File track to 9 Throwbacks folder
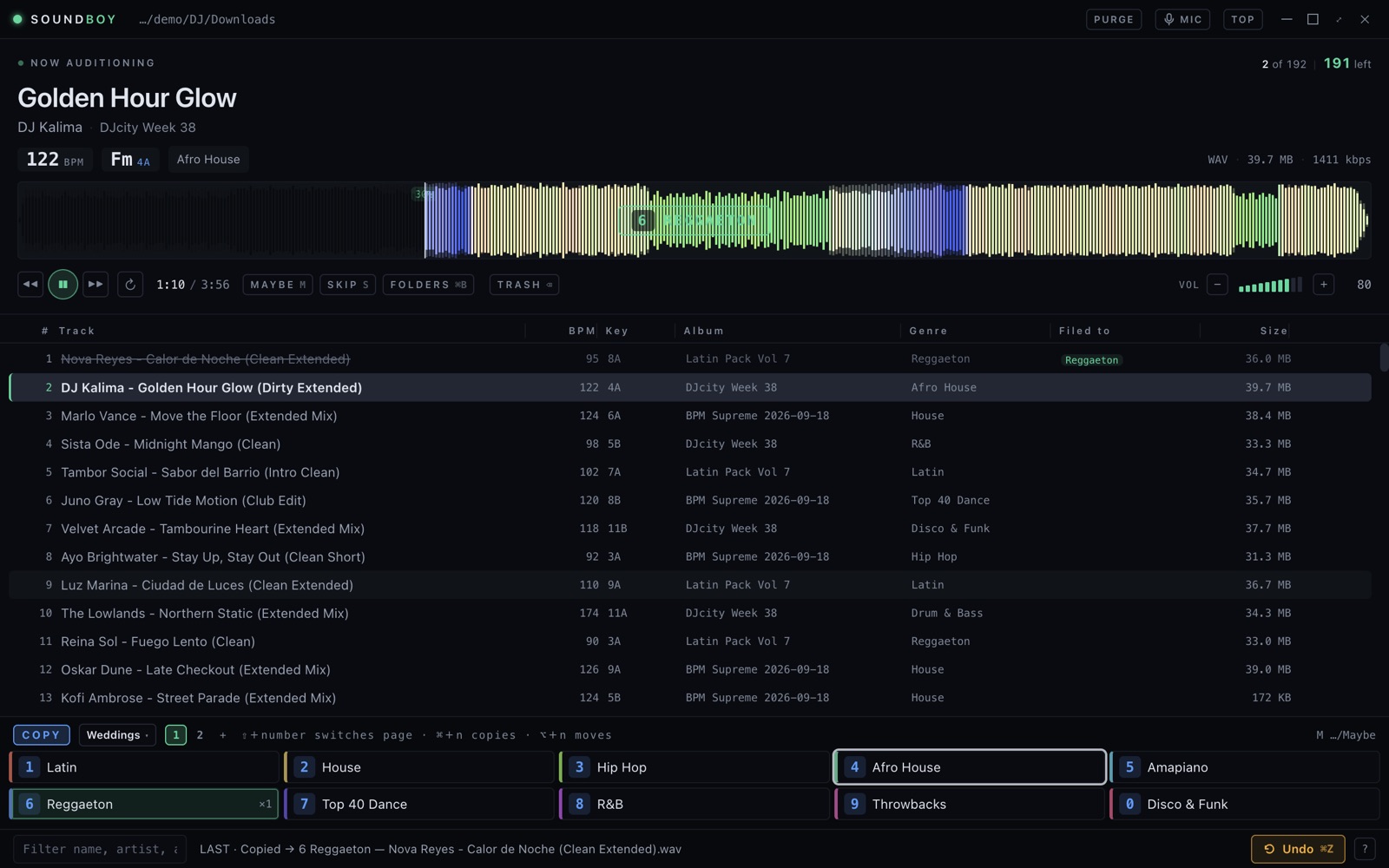This screenshot has width=1389, height=868. (x=970, y=805)
